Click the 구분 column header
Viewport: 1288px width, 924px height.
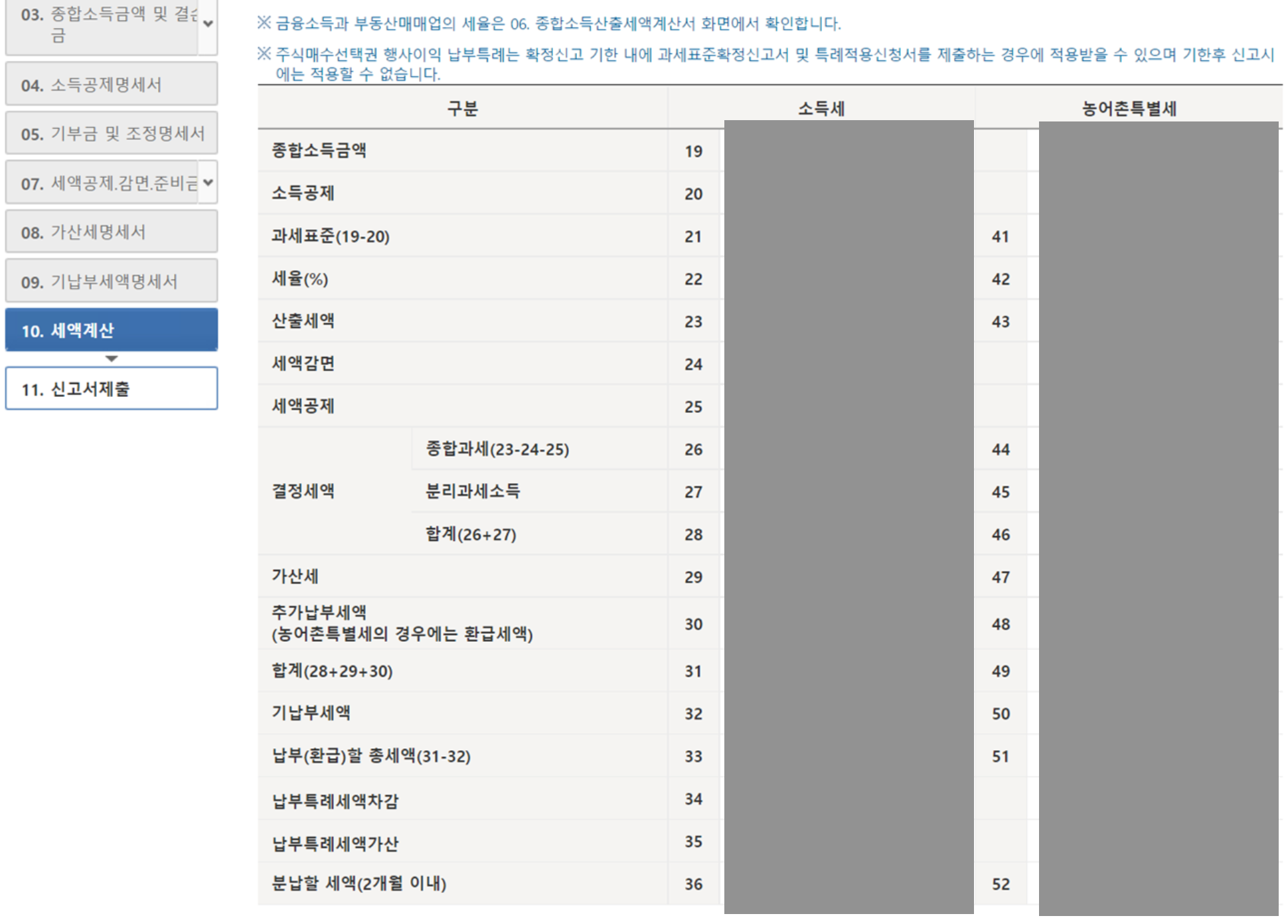(x=462, y=108)
